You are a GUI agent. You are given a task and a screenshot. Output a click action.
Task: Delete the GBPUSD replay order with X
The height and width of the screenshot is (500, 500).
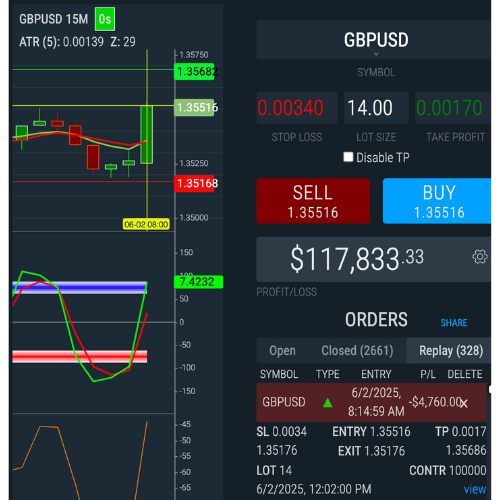[464, 403]
